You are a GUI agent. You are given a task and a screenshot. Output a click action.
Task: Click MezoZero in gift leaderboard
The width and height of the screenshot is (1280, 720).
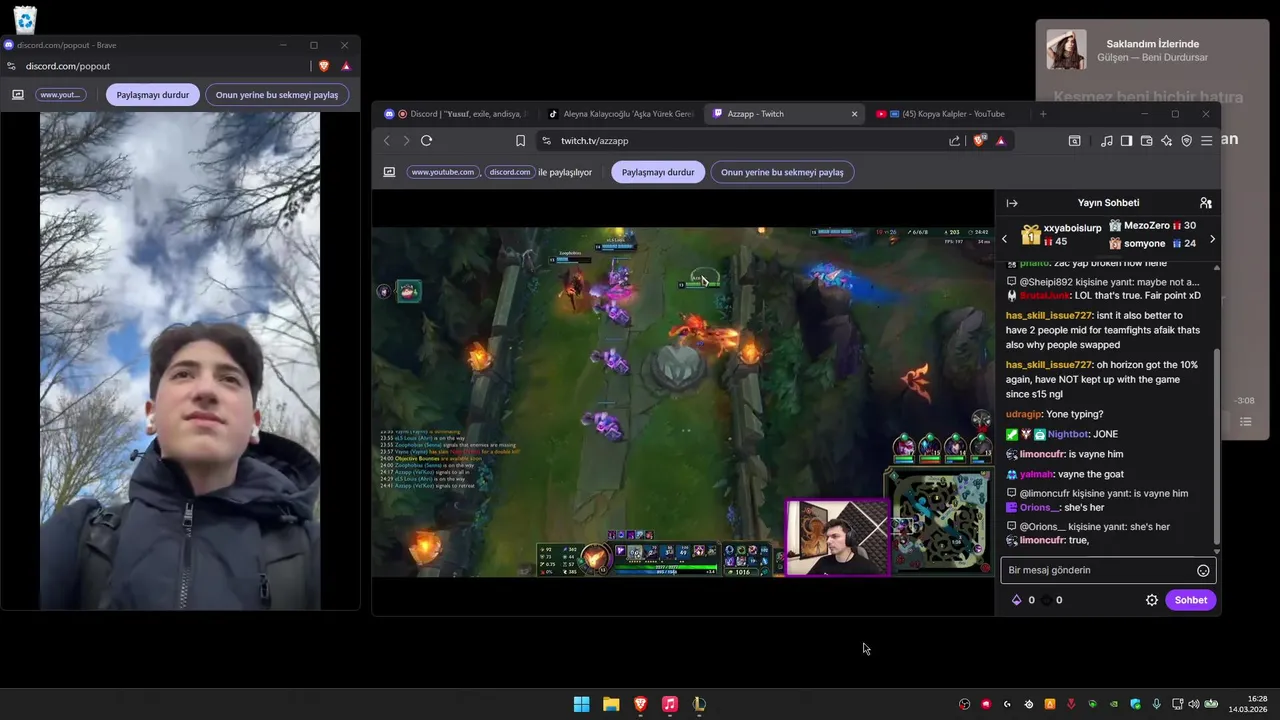[1147, 226]
